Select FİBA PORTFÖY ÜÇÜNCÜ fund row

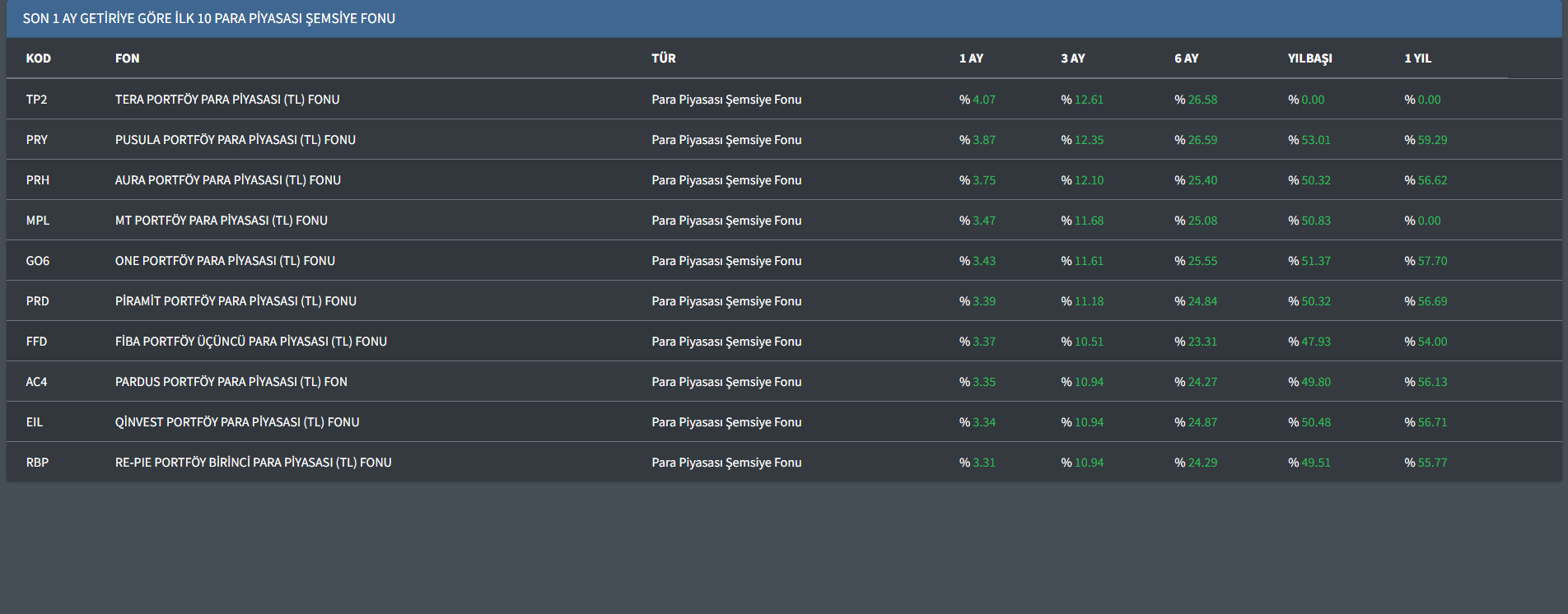click(x=251, y=342)
